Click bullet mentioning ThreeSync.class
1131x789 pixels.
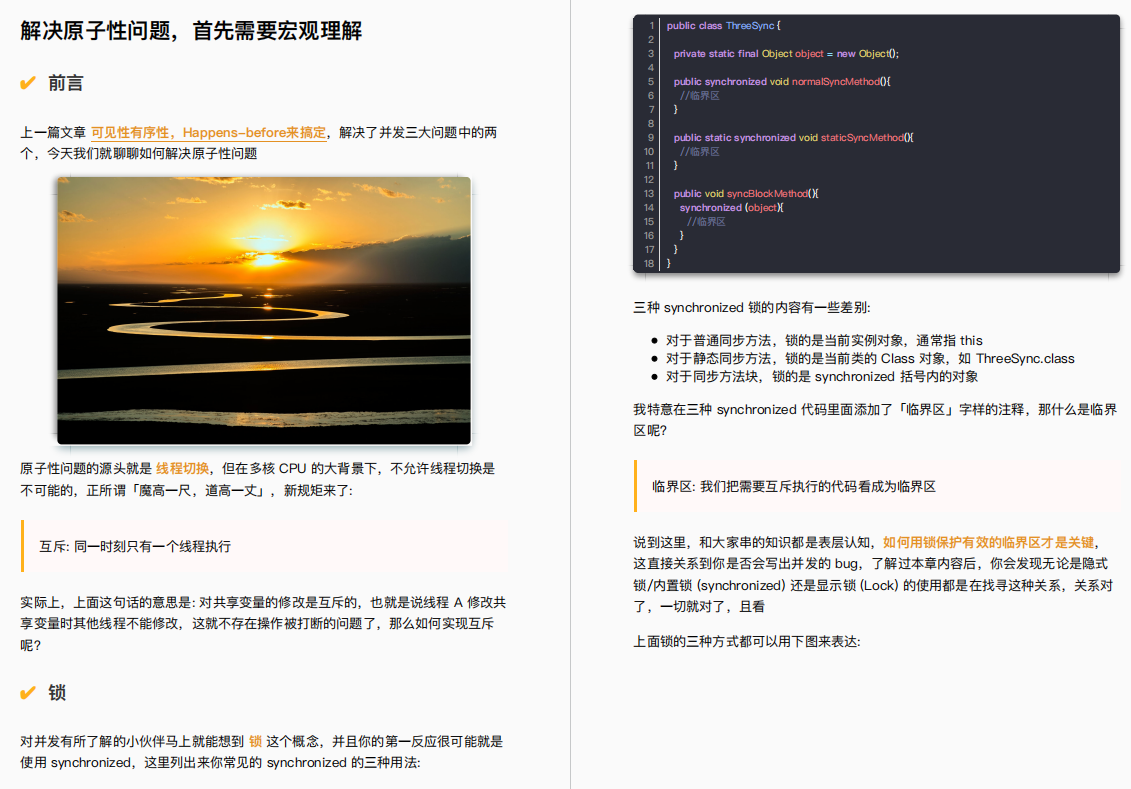coord(870,358)
